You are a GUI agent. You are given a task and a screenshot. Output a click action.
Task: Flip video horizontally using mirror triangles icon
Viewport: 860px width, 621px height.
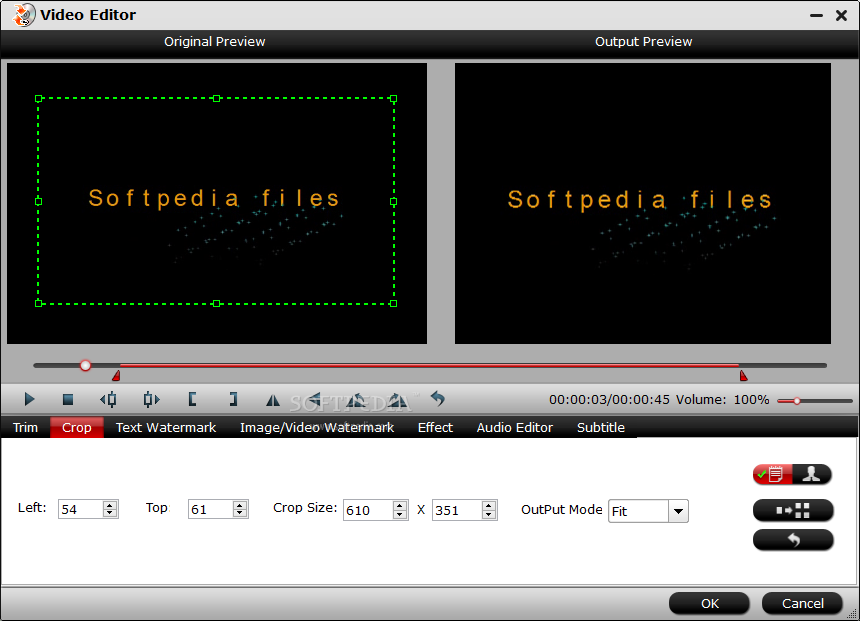[x=273, y=400]
